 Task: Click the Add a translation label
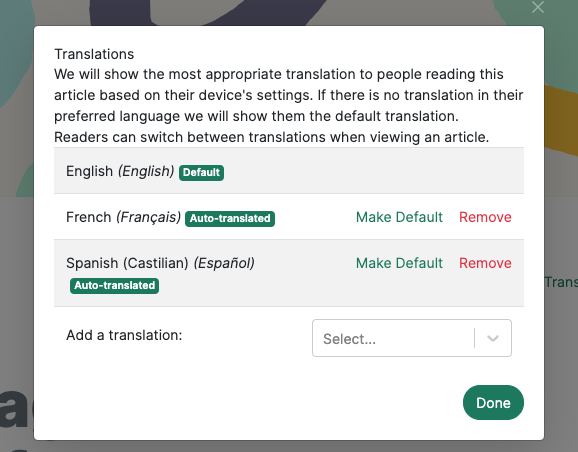(124, 335)
